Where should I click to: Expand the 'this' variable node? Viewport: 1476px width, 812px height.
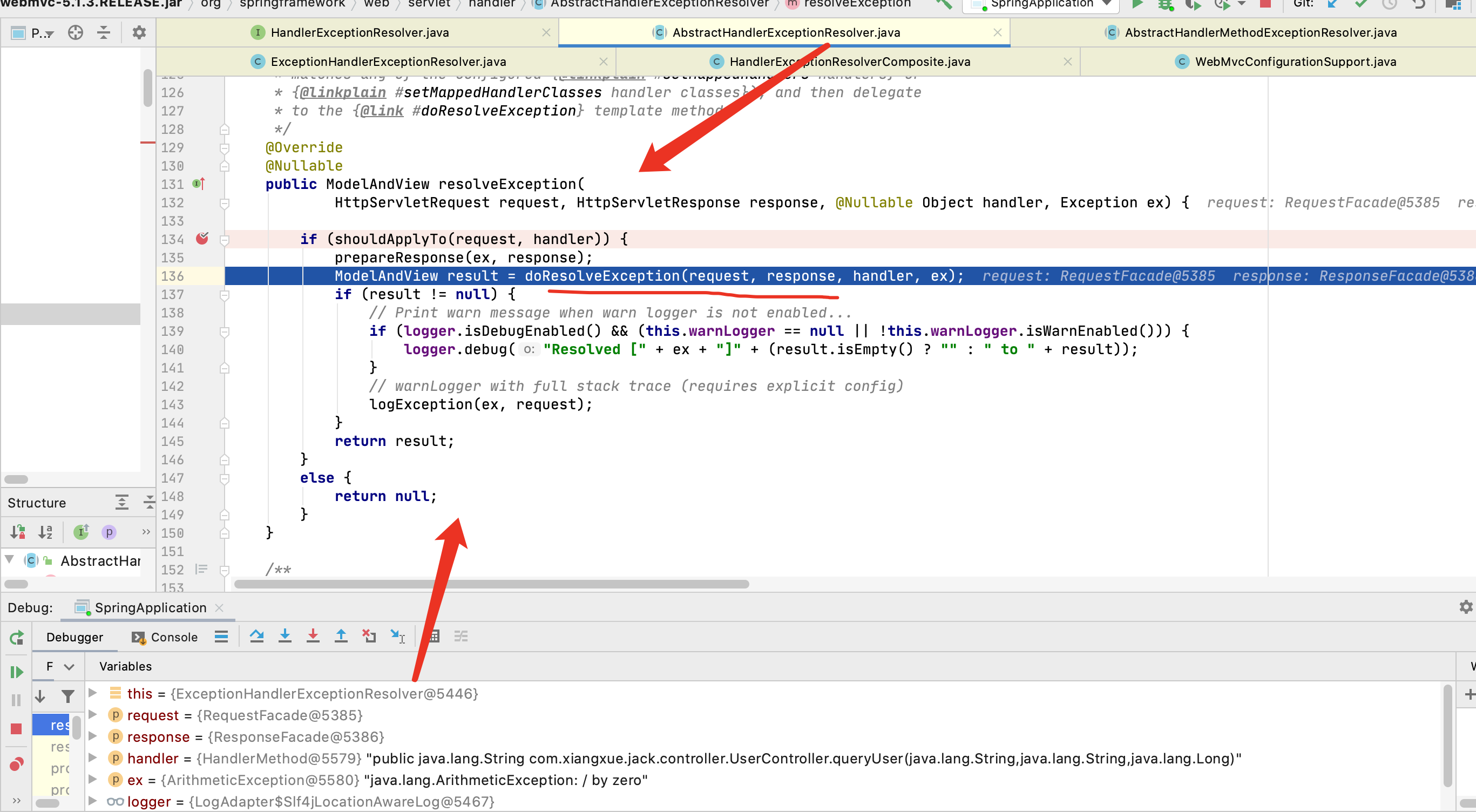[x=93, y=693]
